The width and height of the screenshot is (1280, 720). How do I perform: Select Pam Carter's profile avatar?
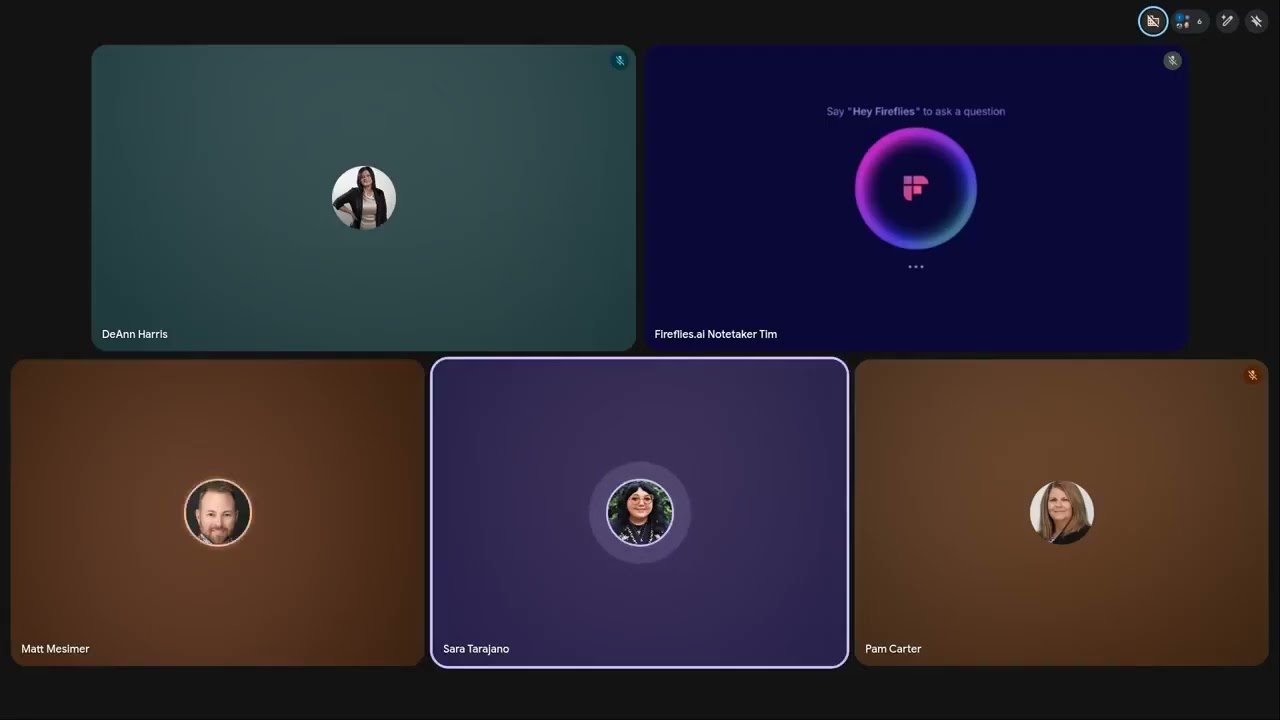click(x=1062, y=513)
